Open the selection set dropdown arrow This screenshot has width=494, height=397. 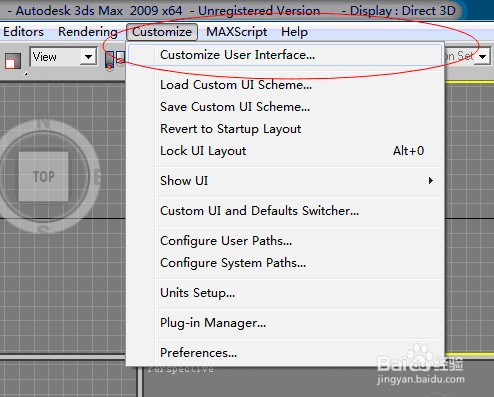(x=483, y=57)
